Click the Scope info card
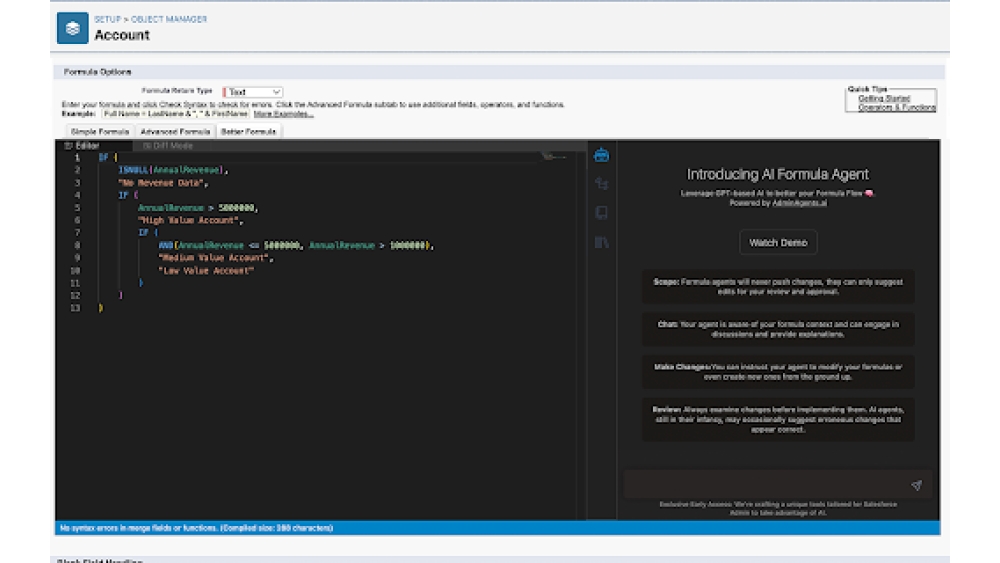The height and width of the screenshot is (563, 1000). 778,287
